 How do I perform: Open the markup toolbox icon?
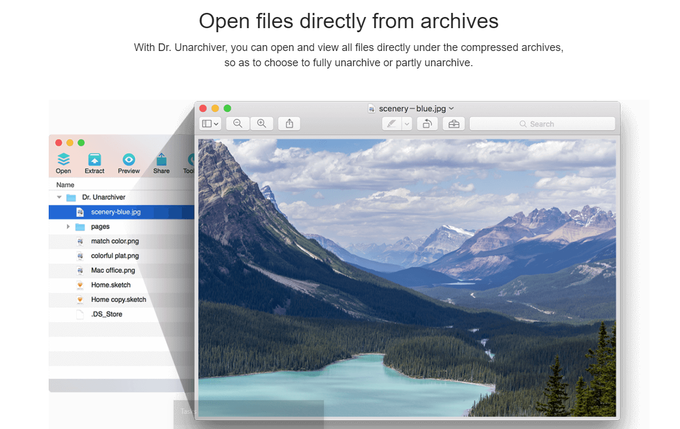[x=454, y=124]
